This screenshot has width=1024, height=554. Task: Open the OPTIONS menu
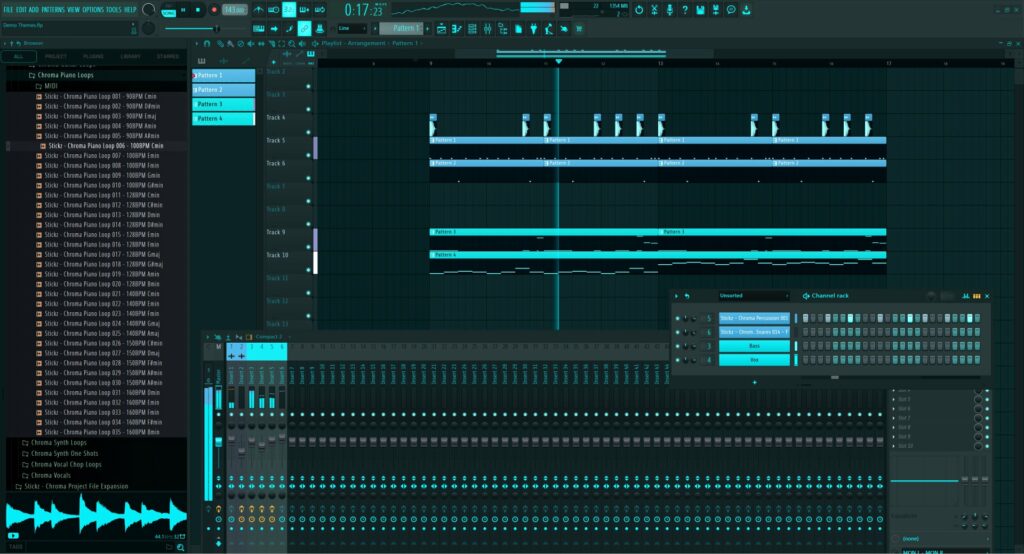(93, 10)
